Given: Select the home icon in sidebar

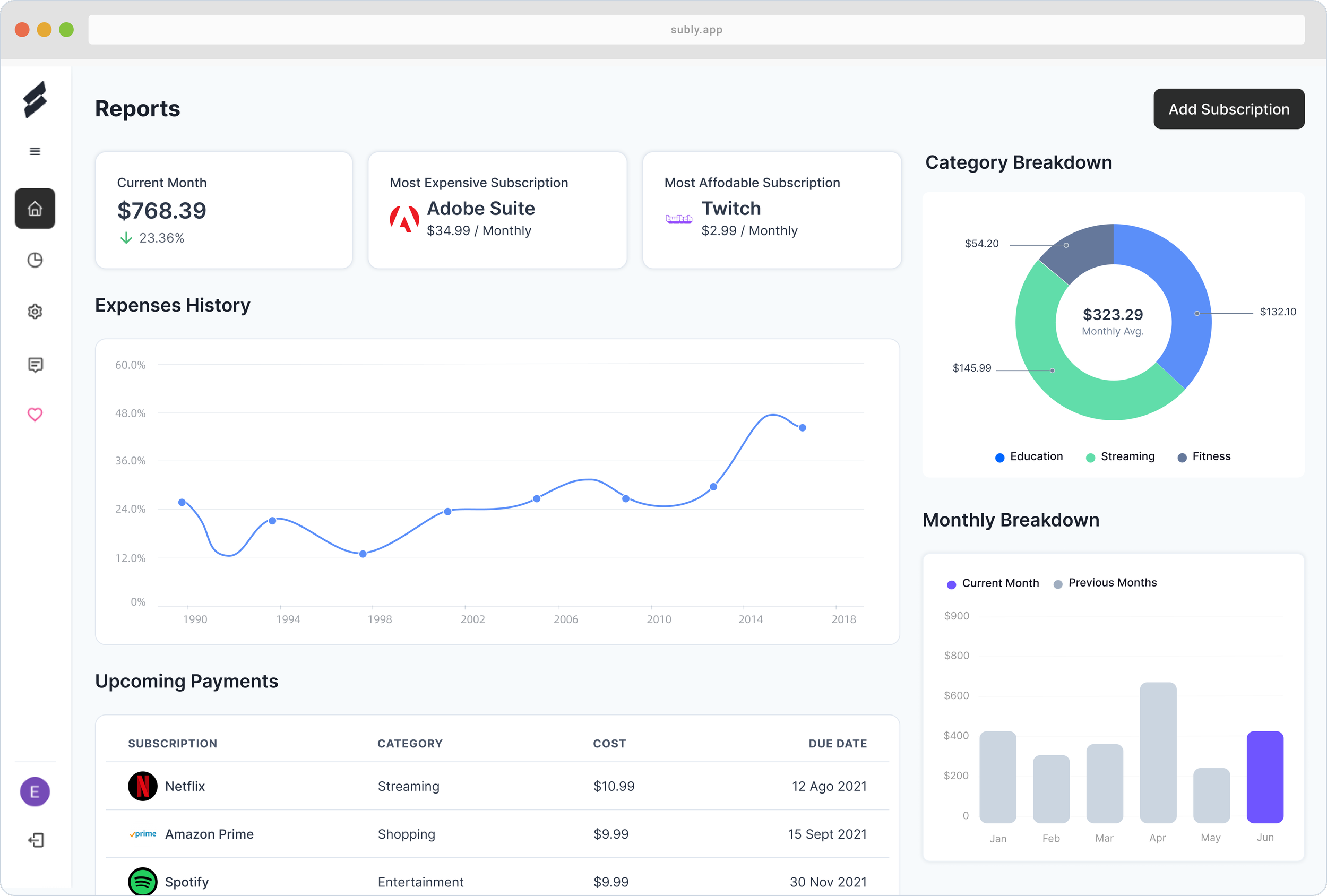Looking at the screenshot, I should coord(35,209).
